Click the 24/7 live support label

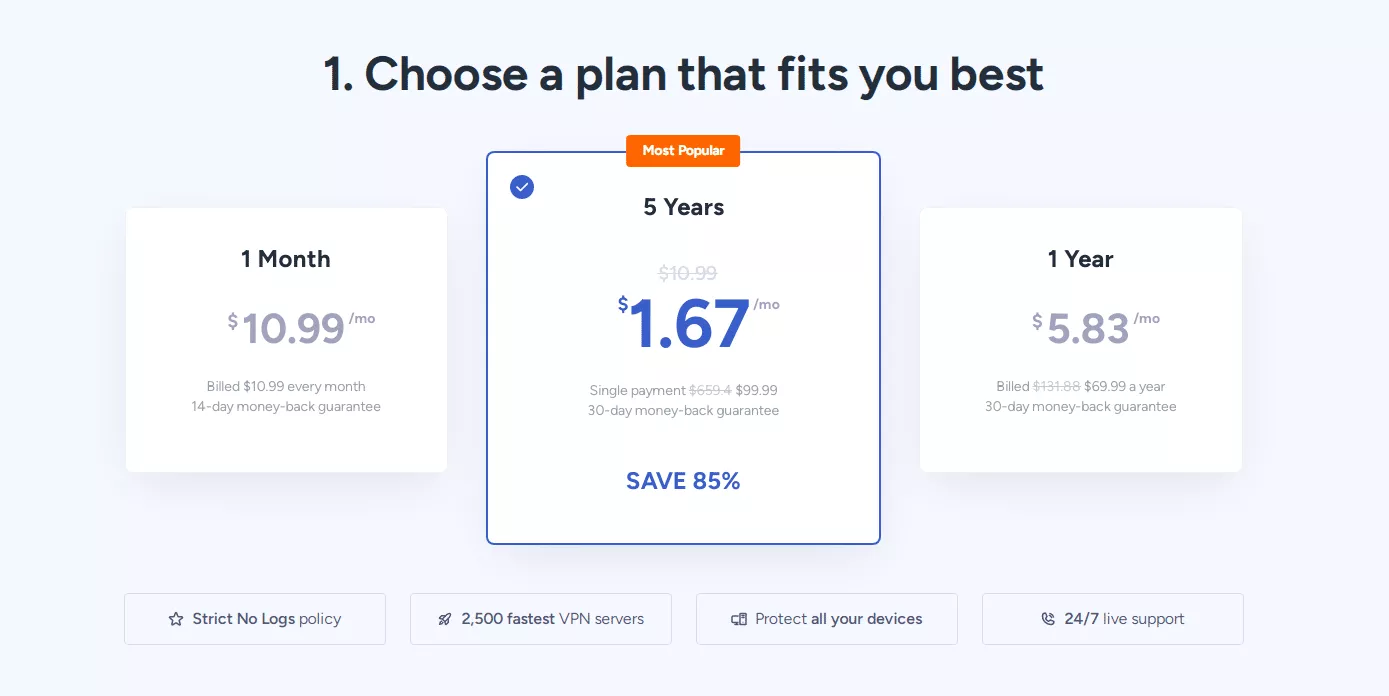point(1124,619)
